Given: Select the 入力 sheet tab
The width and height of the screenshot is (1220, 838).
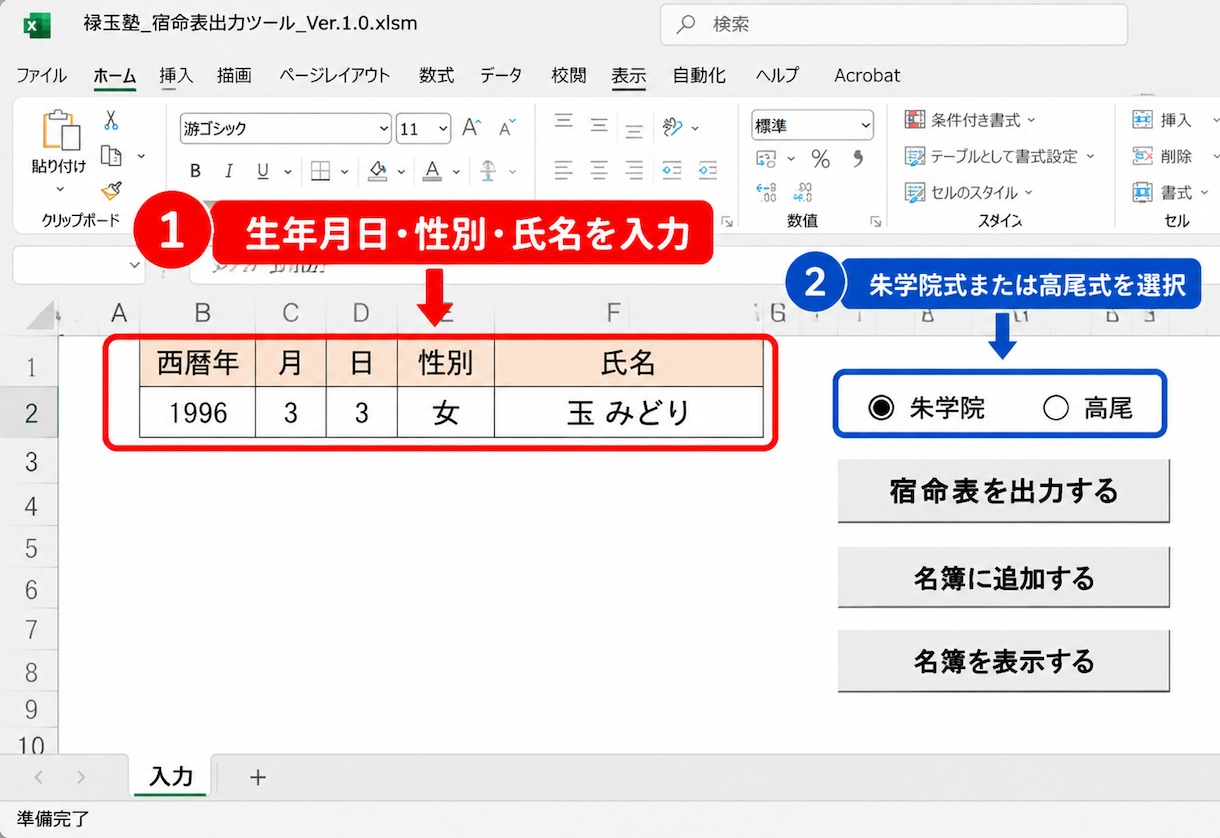Looking at the screenshot, I should [x=171, y=776].
